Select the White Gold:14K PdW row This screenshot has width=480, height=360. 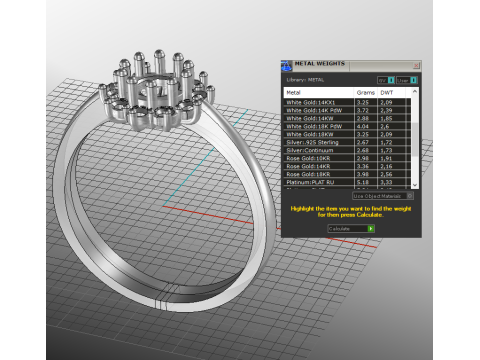347,110
